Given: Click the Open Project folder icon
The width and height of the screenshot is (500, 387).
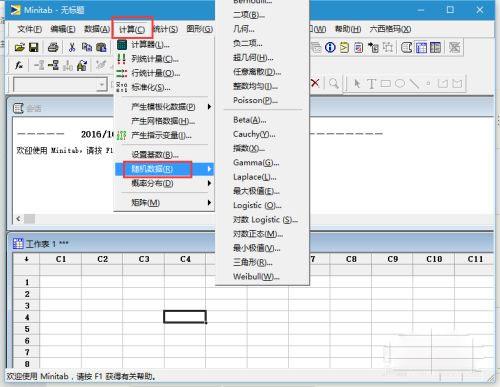Looking at the screenshot, I should click(20, 47).
